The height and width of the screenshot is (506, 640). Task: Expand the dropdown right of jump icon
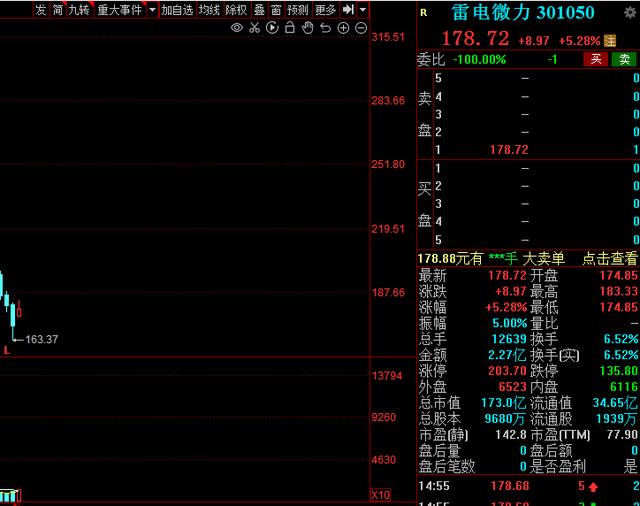click(362, 9)
